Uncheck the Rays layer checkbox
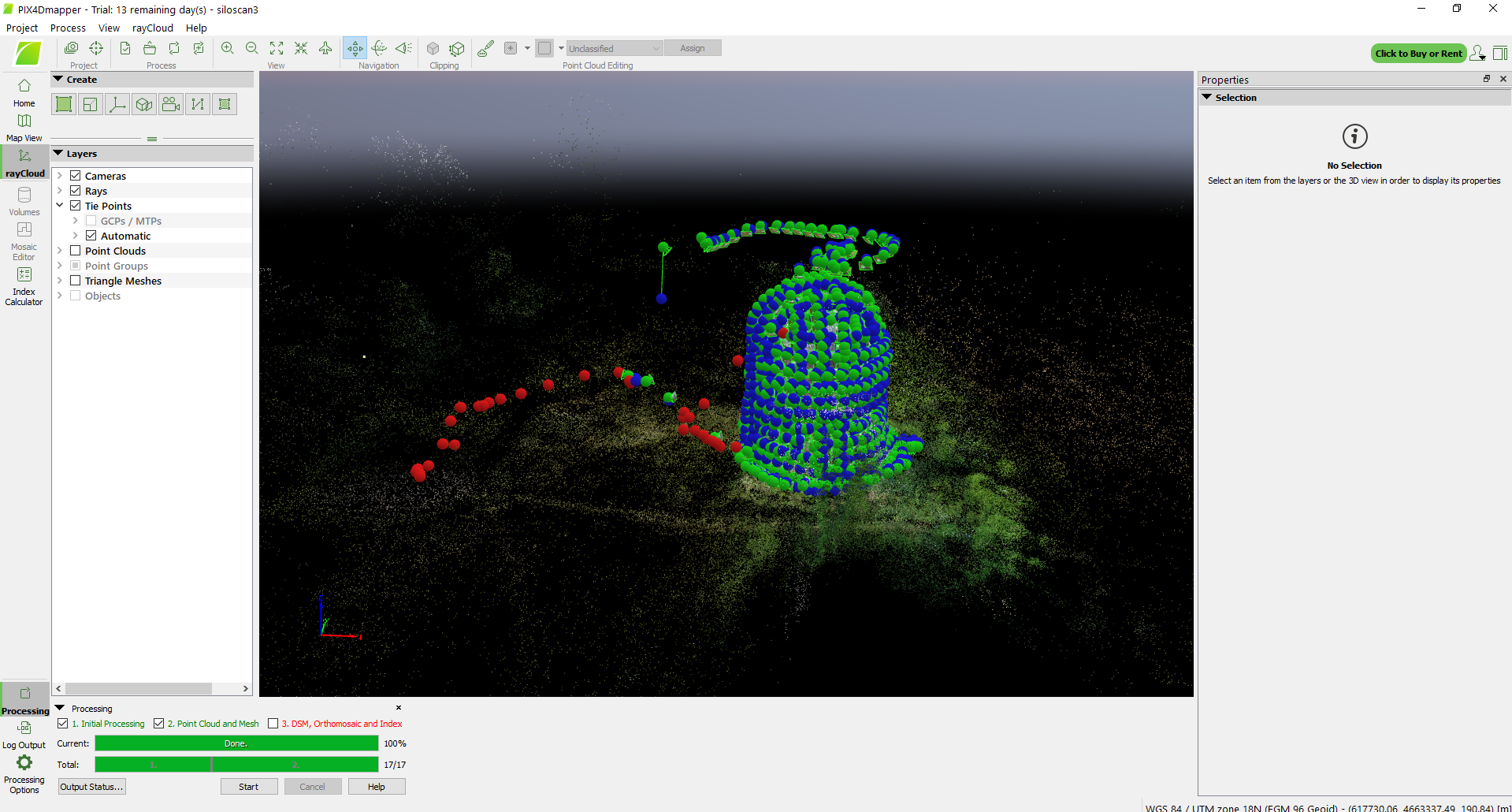This screenshot has height=812, width=1512. coord(76,191)
